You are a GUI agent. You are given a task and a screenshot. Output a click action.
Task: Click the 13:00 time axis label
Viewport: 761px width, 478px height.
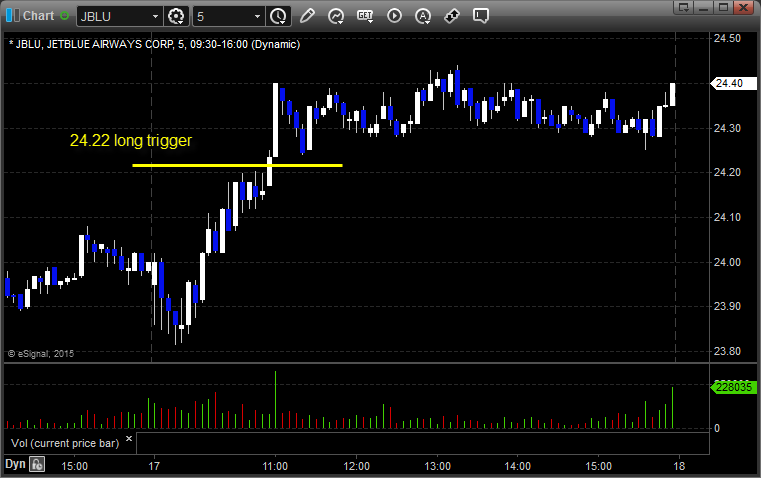click(437, 466)
